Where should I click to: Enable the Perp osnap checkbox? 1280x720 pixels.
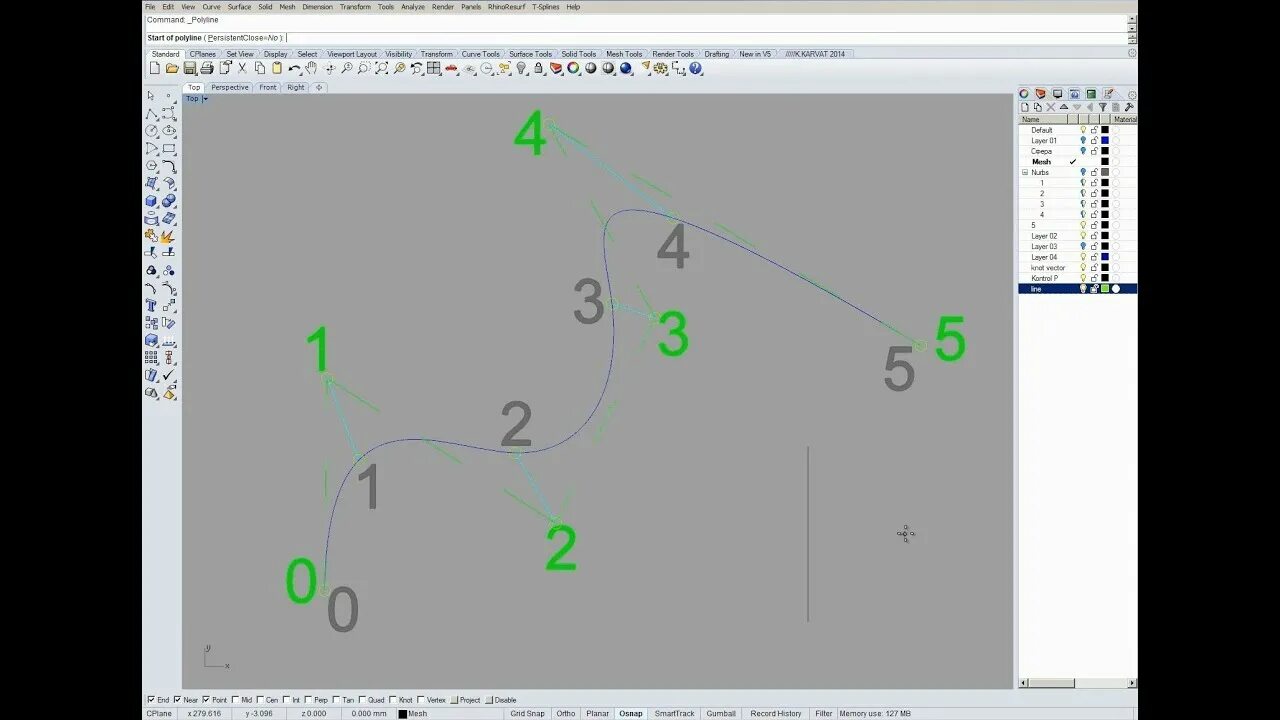click(309, 700)
